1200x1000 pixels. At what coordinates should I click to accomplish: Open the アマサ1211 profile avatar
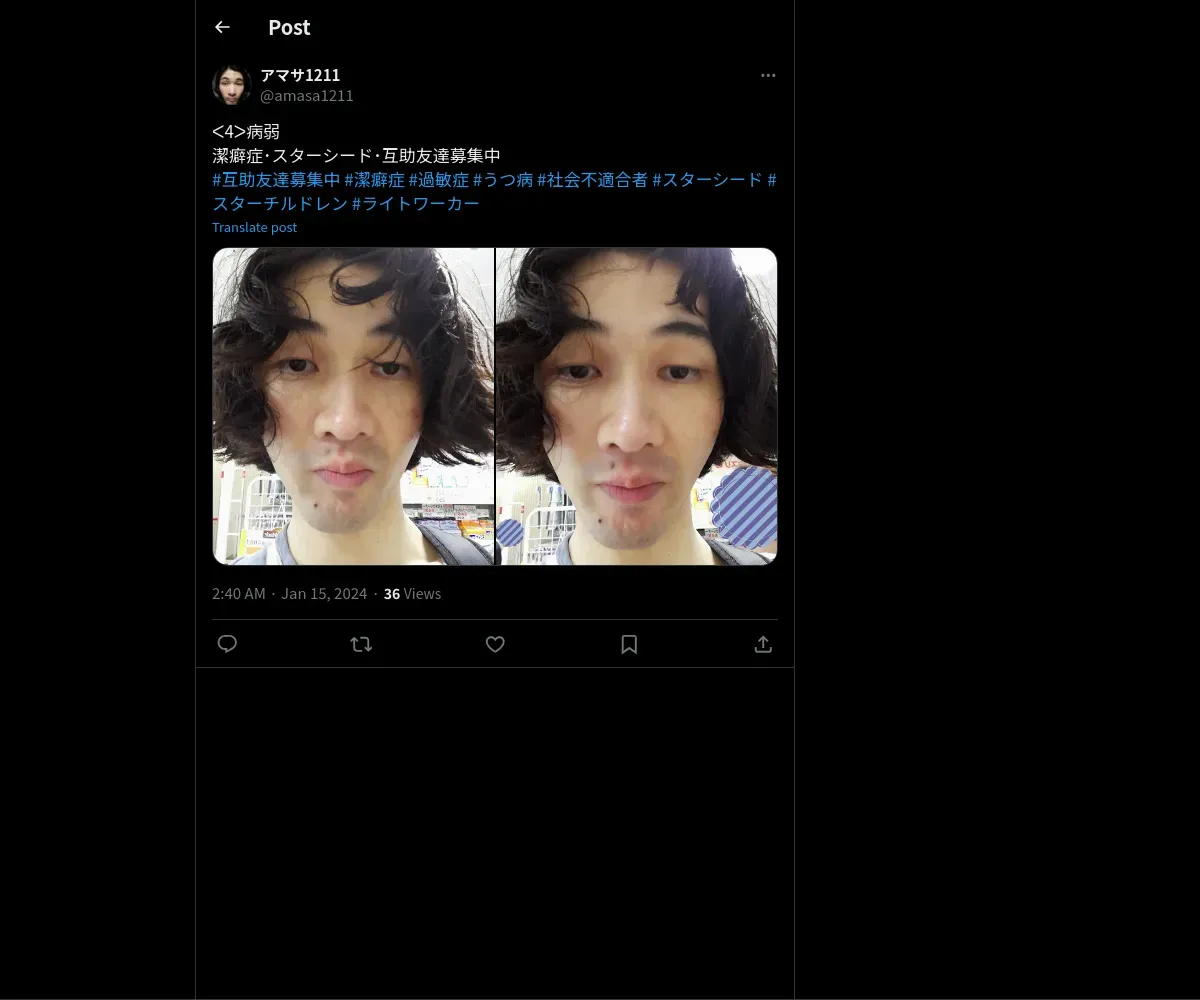231,85
